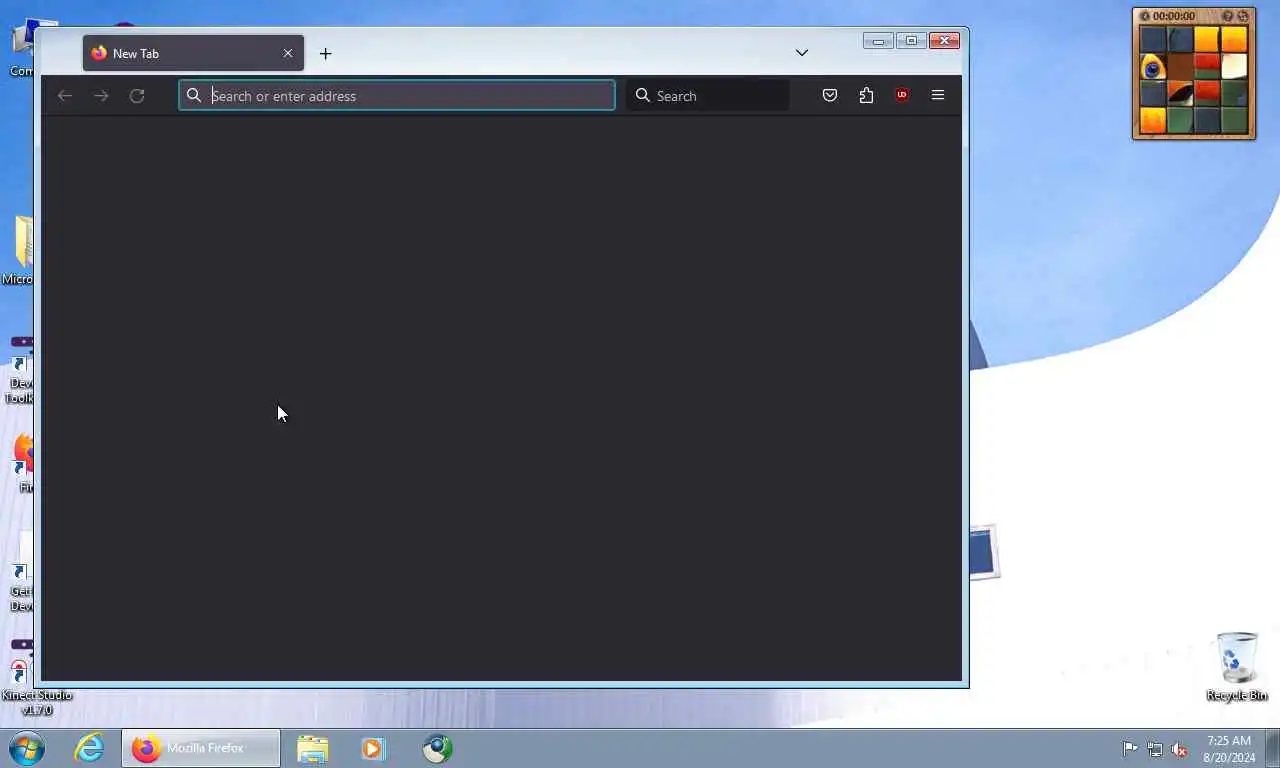The height and width of the screenshot is (768, 1280).
Task: Go back using the browser Back arrow
Action: 65,96
